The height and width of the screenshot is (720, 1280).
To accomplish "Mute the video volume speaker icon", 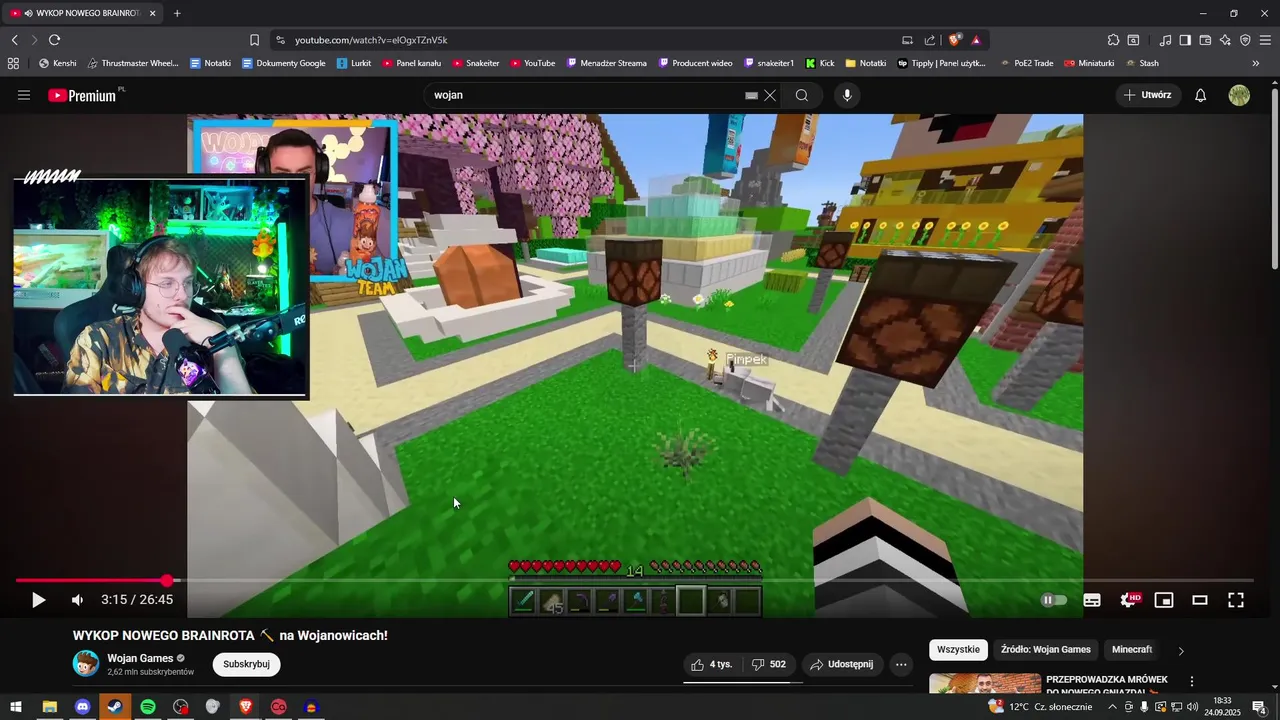I will point(77,600).
